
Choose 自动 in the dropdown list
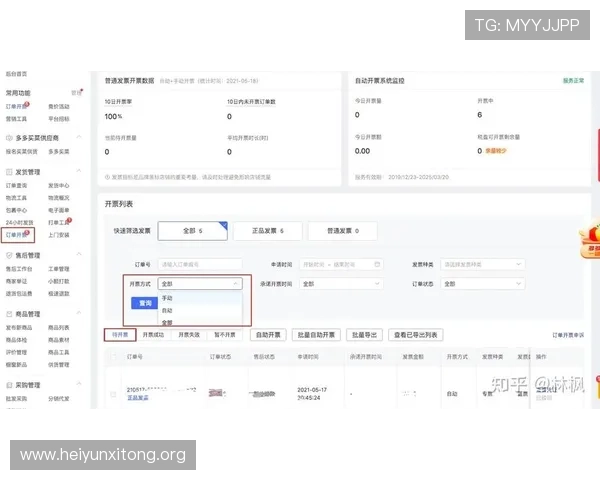[200, 310]
